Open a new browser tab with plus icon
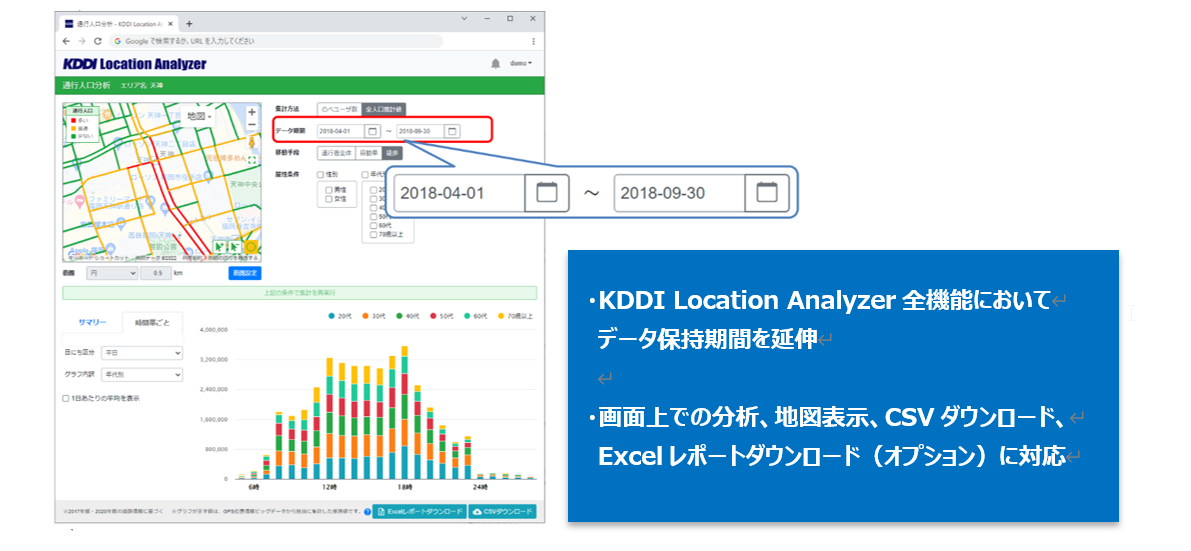1191x551 pixels. pos(189,24)
